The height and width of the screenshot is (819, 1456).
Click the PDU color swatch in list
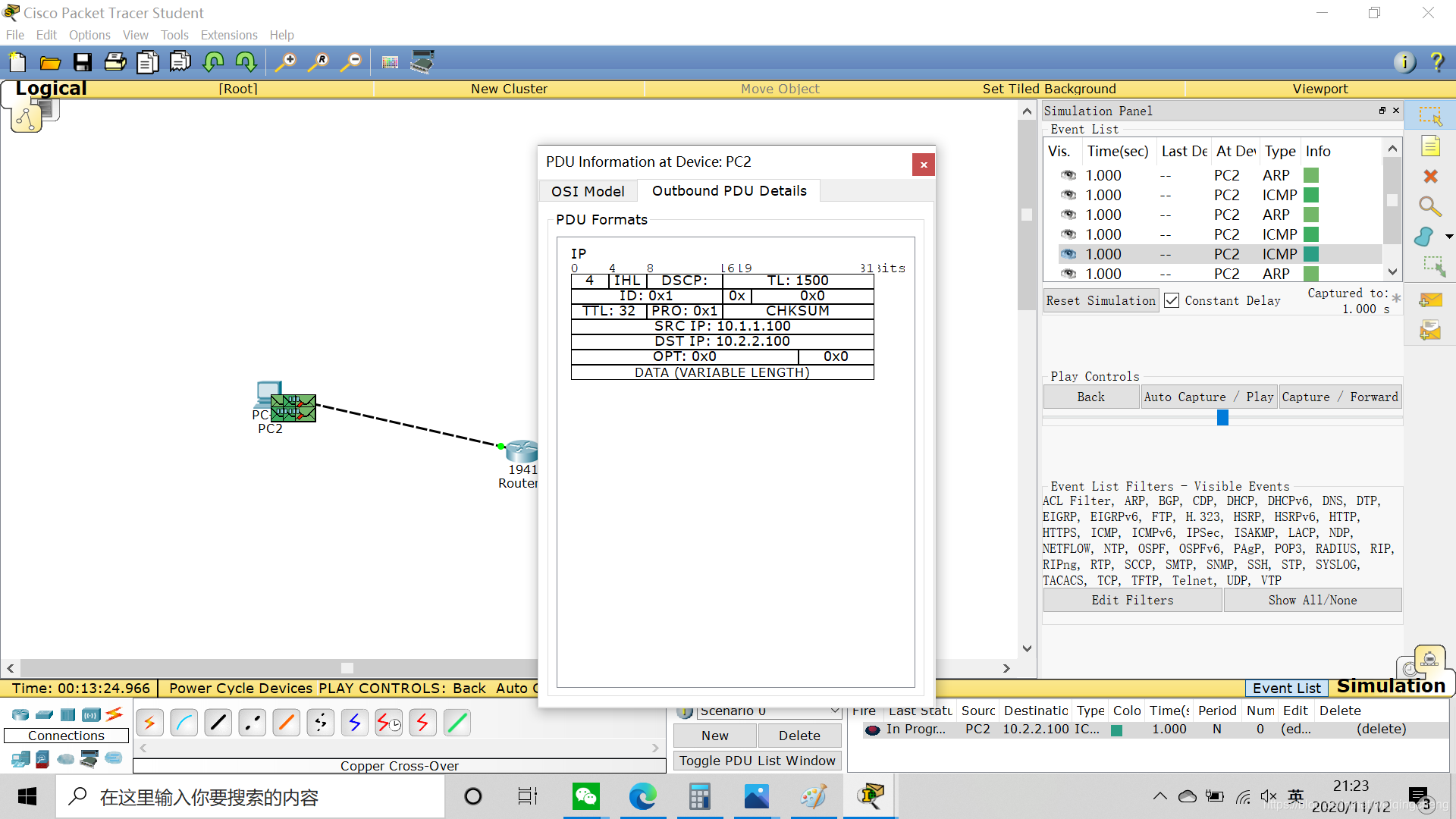(1116, 730)
